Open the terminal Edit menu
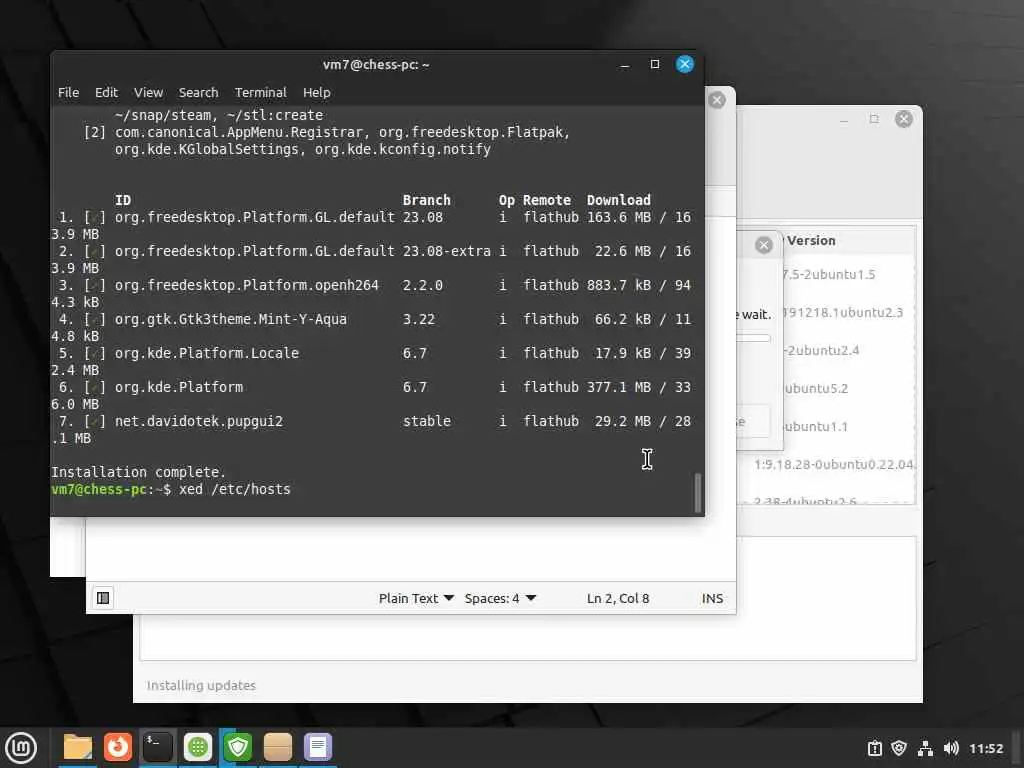 [x=106, y=93]
